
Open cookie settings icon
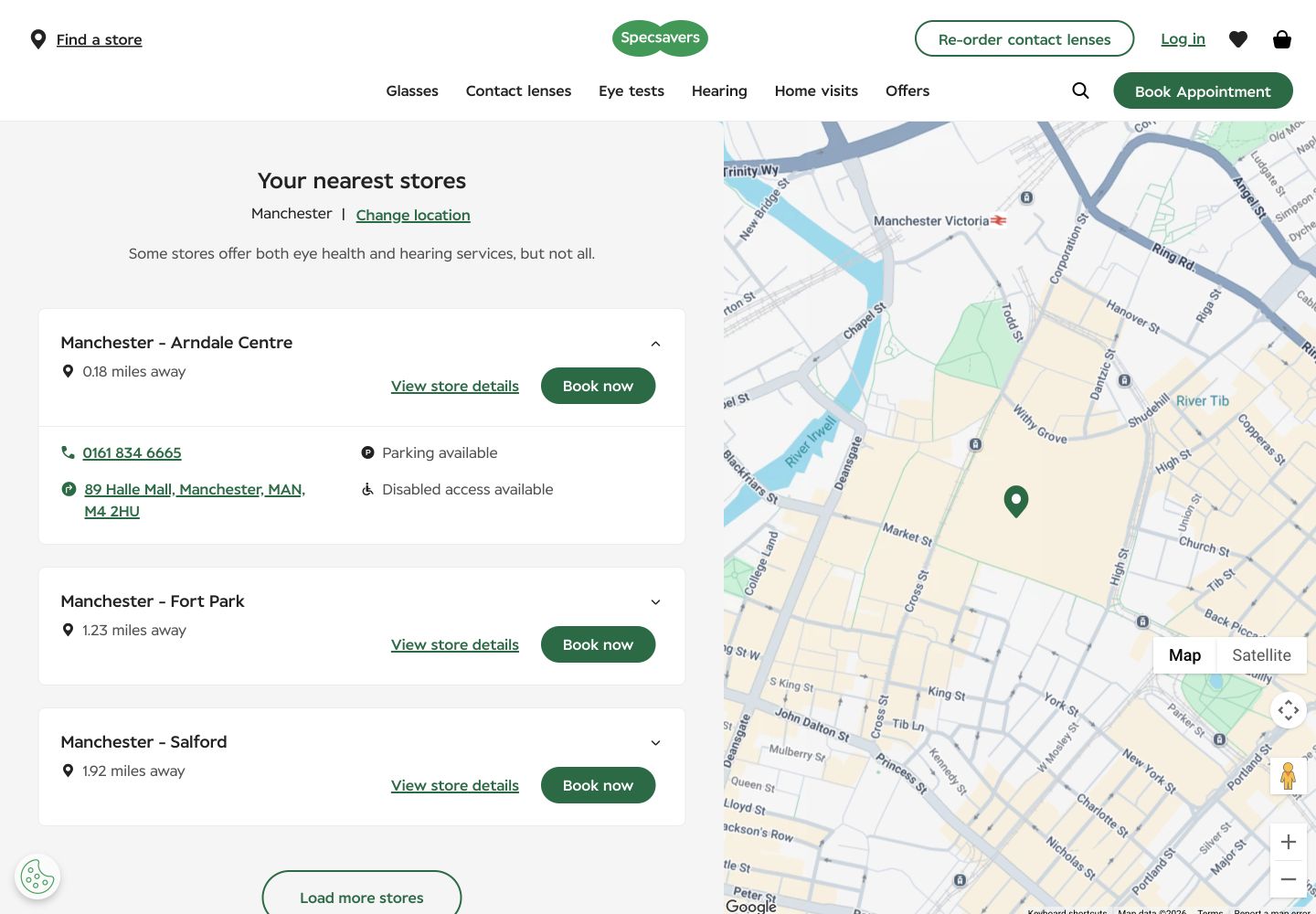coord(37,877)
